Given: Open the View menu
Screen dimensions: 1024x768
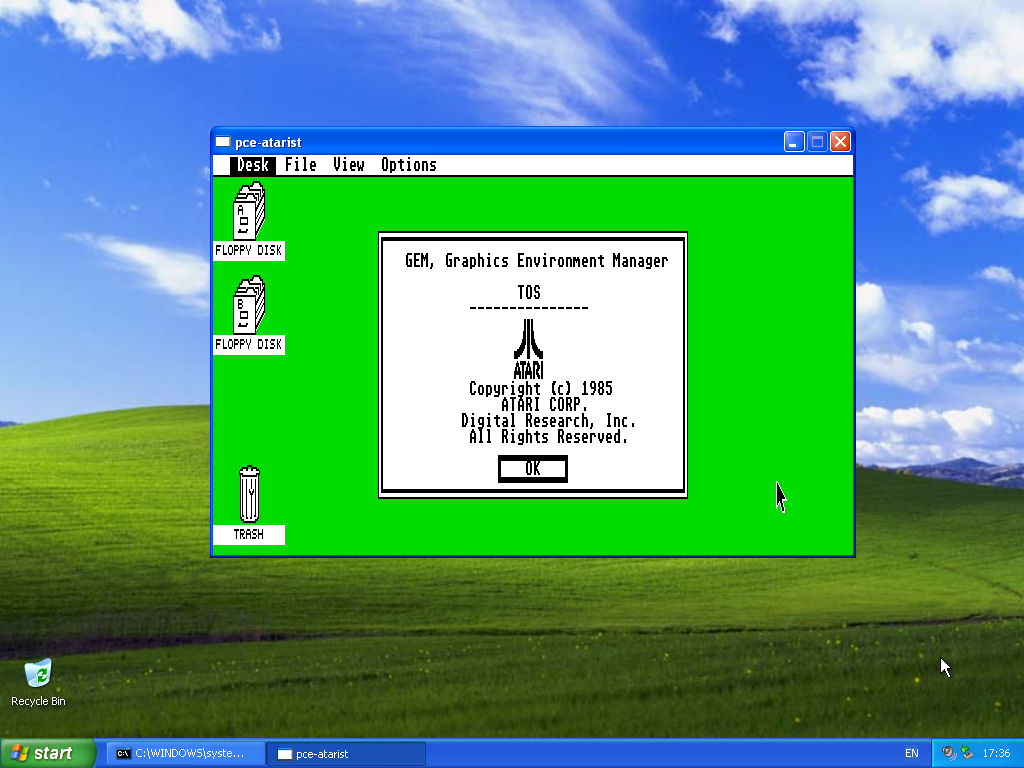Looking at the screenshot, I should point(349,165).
